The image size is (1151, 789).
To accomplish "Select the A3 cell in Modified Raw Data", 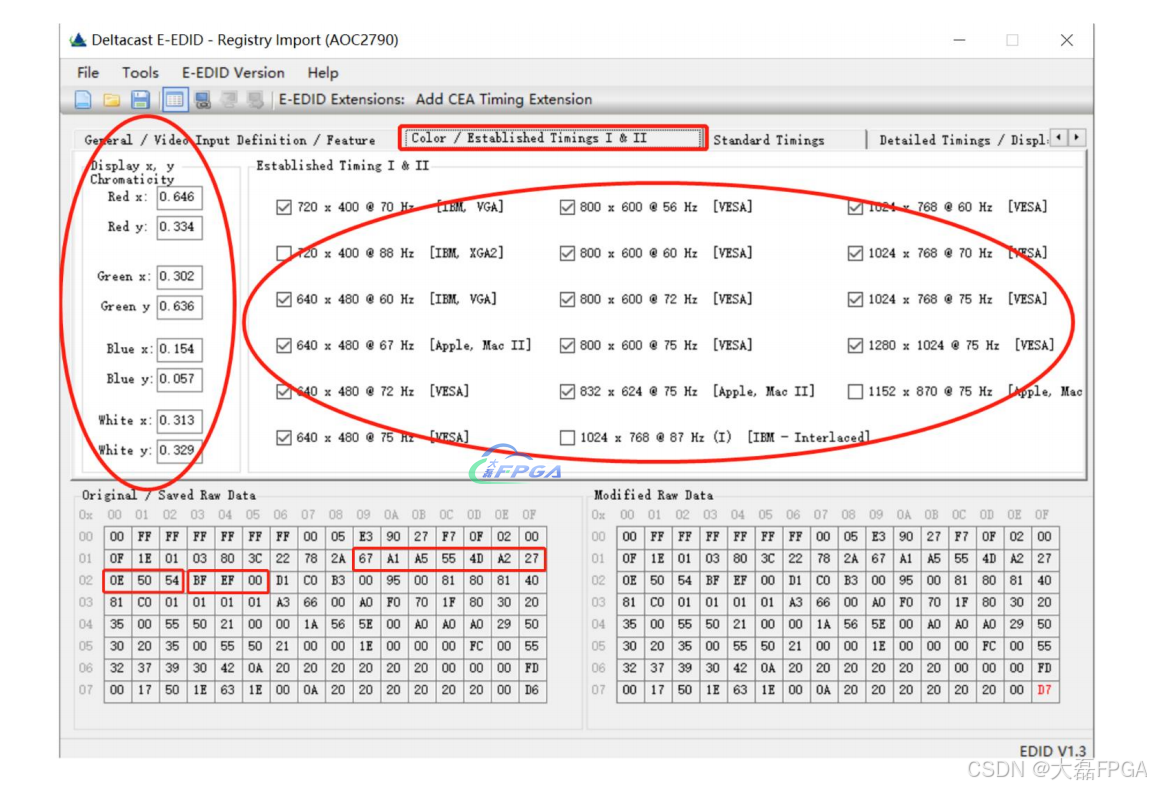I will point(795,603).
